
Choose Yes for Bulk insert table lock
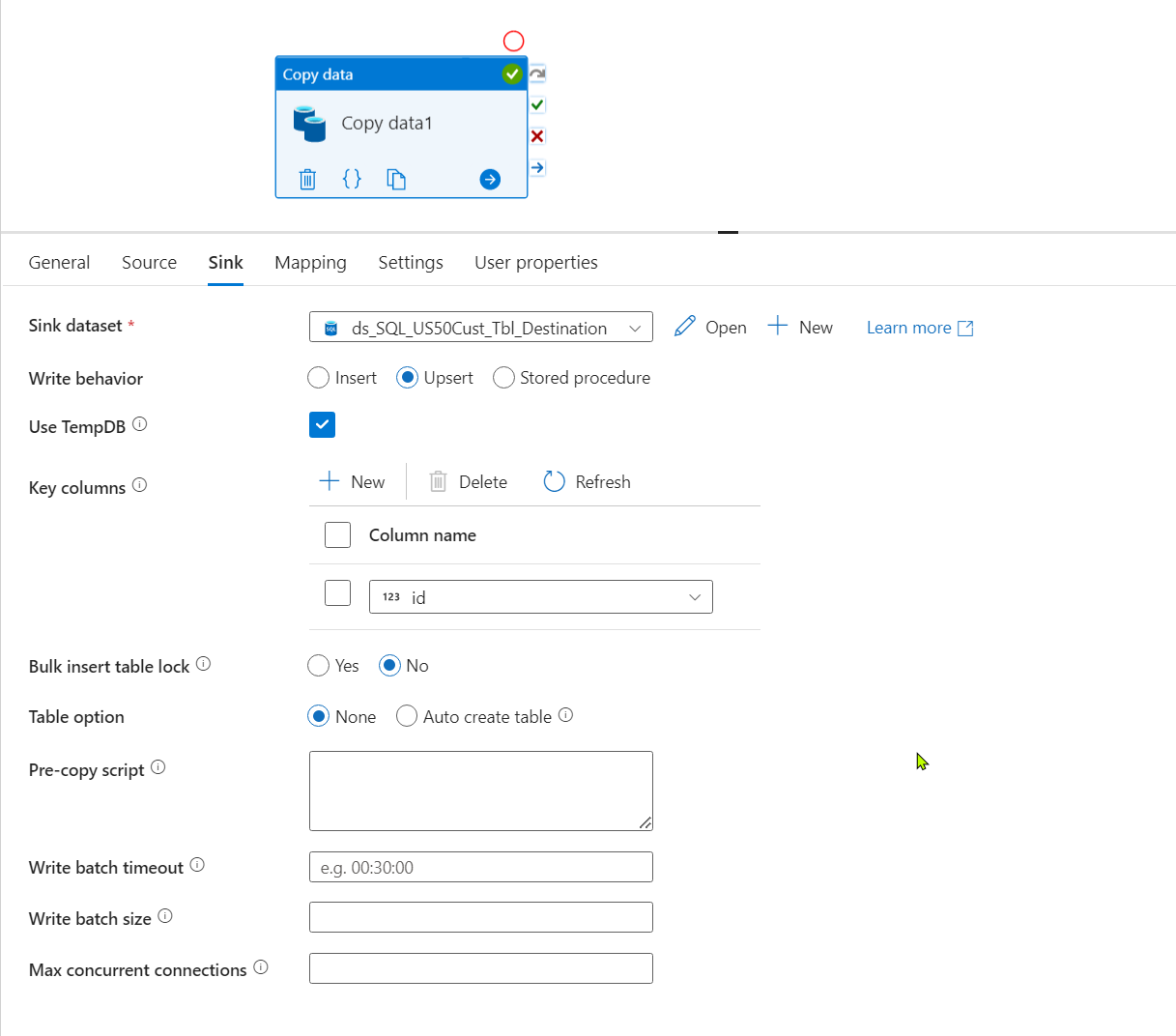point(318,665)
